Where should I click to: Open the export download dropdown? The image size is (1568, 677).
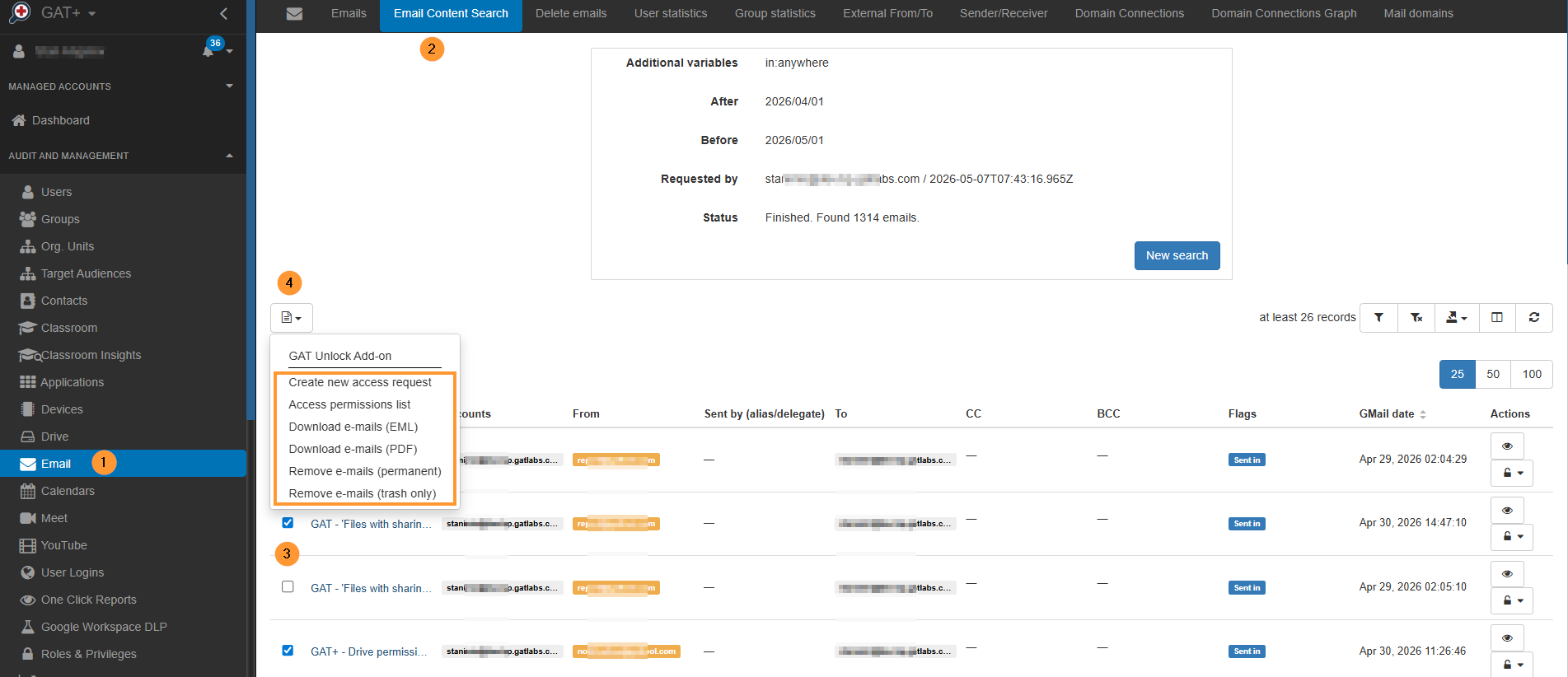(1457, 317)
